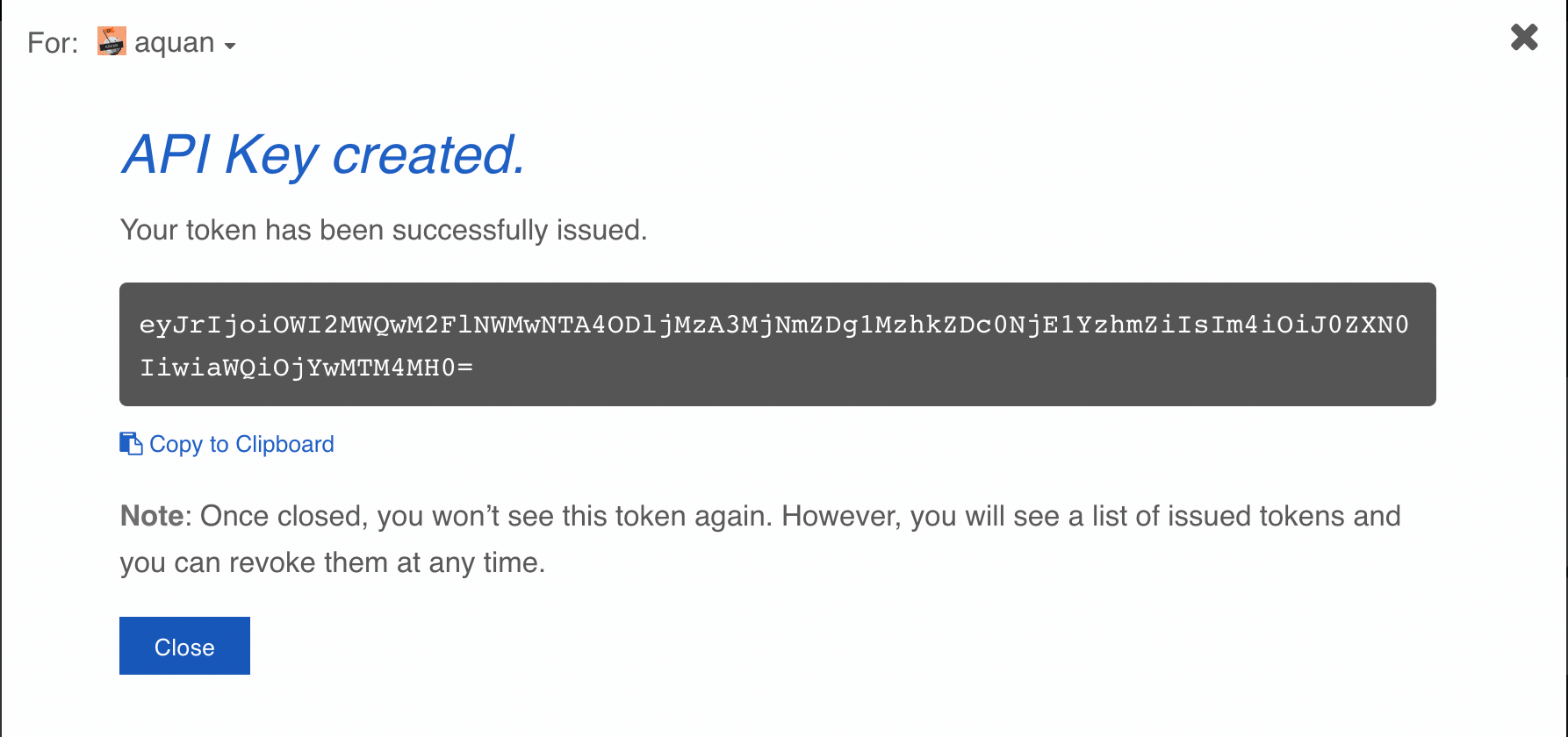
Task: Click the Copy to Clipboard link
Action: point(241,444)
